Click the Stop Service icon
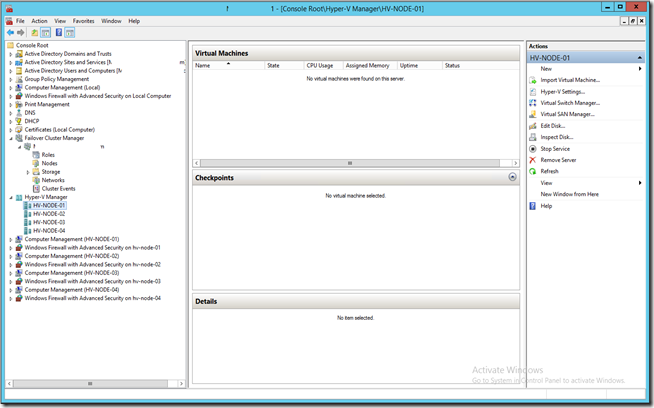654x408 pixels. [x=533, y=149]
